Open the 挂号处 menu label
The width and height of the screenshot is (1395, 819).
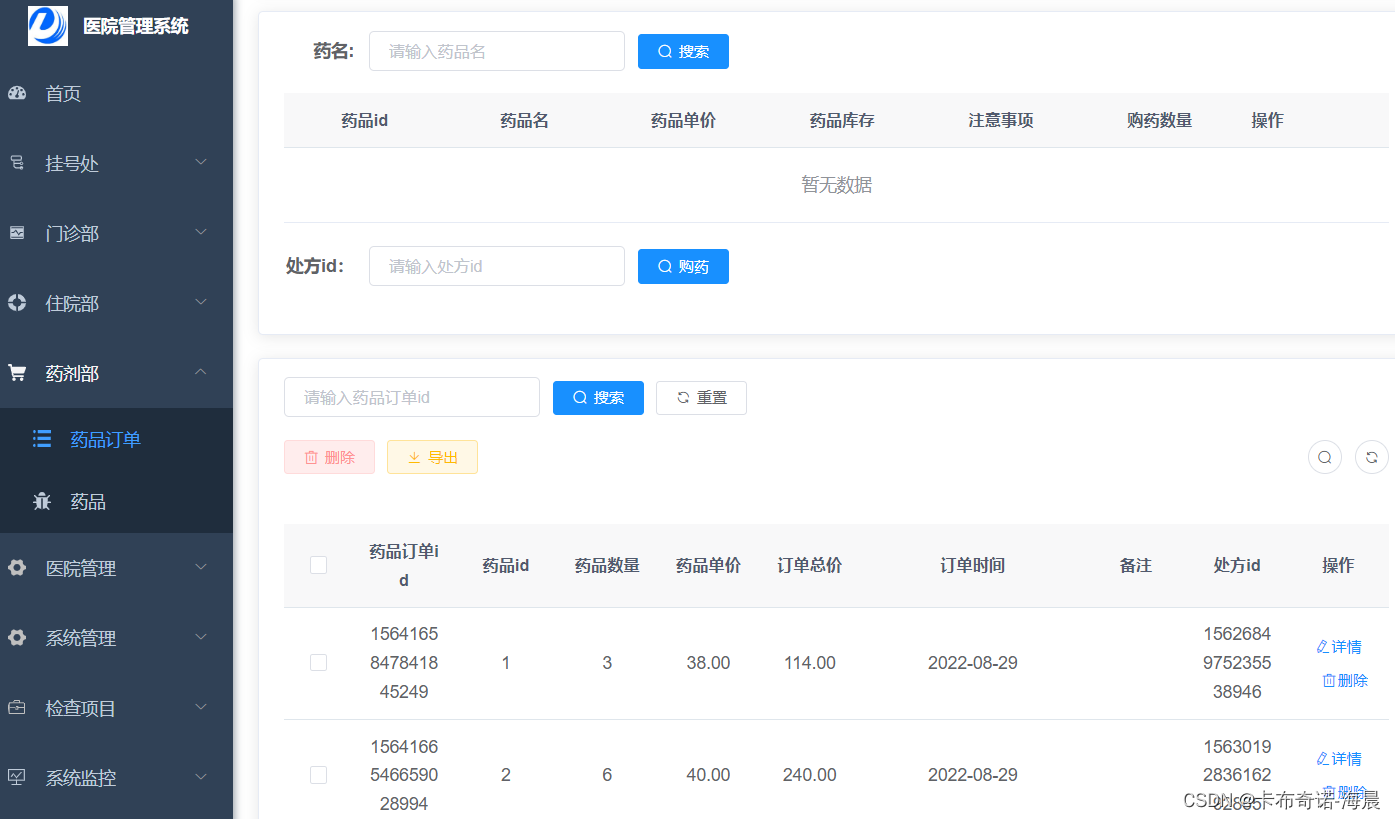[x=72, y=164]
